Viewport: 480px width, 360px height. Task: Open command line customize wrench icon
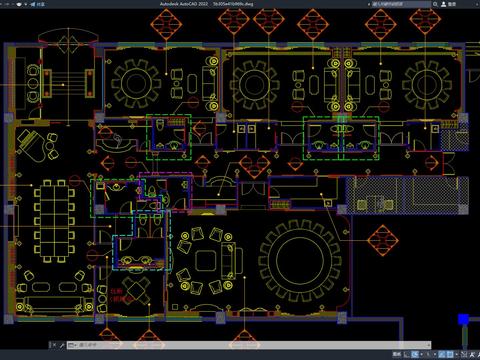(62, 345)
